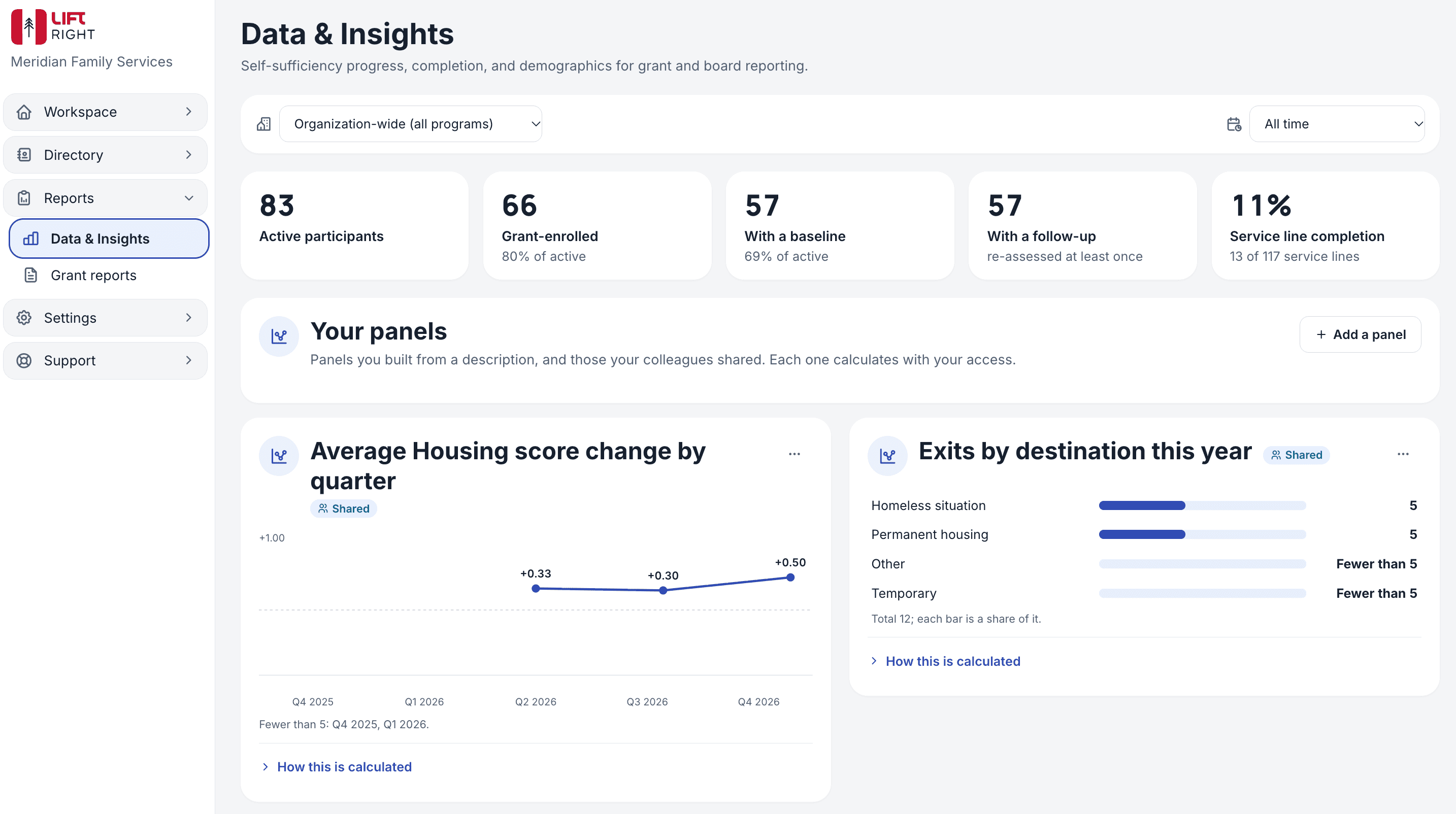The width and height of the screenshot is (1456, 814).
Task: Click the organization building icon by program filter
Action: (x=264, y=124)
